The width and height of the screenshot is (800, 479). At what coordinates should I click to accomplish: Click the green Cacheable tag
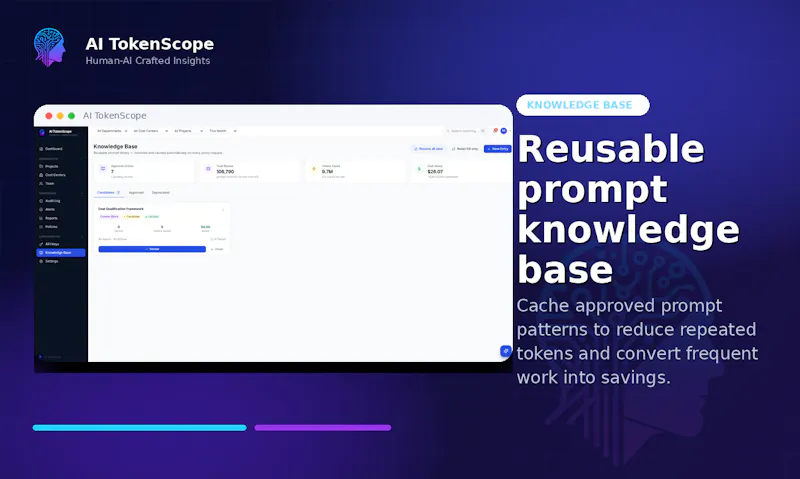tap(152, 217)
